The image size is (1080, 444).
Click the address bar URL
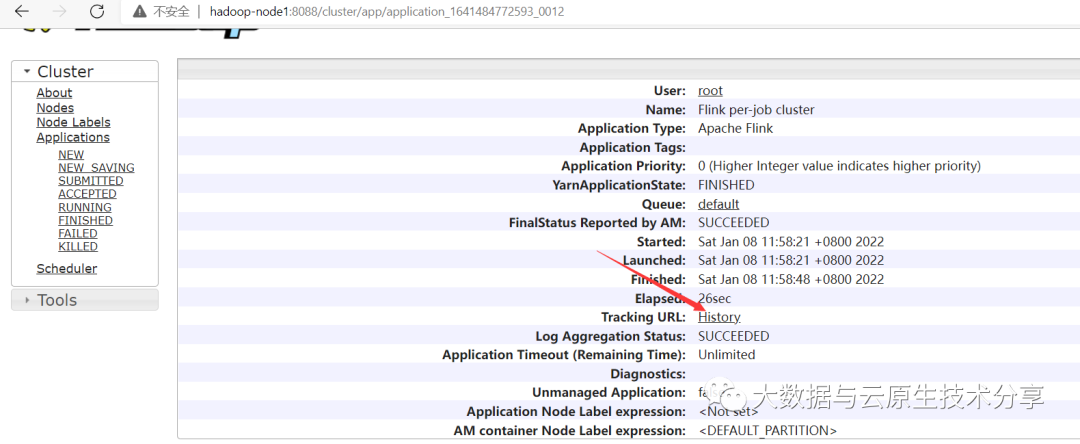(x=387, y=12)
